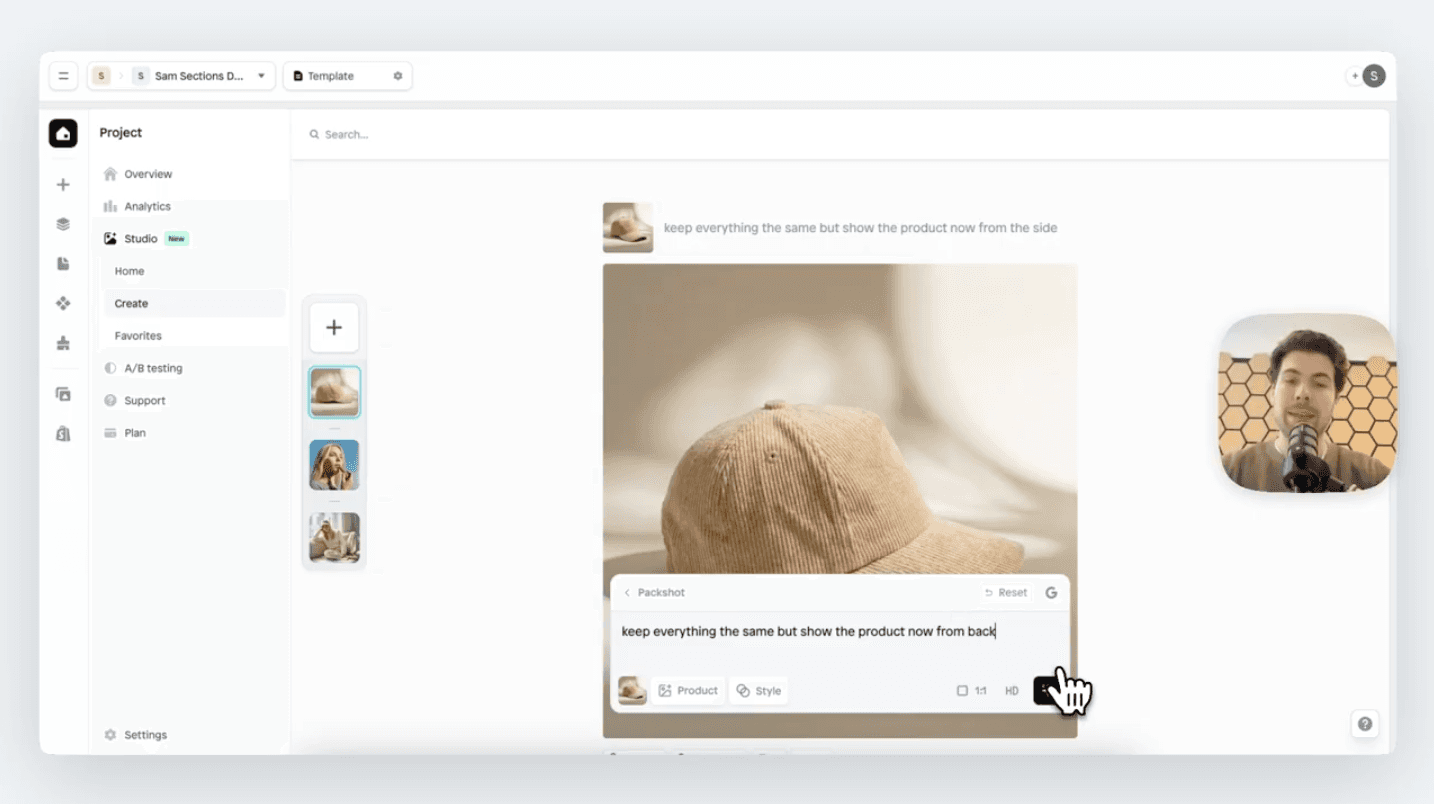Go back with arrow beside Packshot
Image resolution: width=1434 pixels, height=804 pixels.
coord(627,593)
